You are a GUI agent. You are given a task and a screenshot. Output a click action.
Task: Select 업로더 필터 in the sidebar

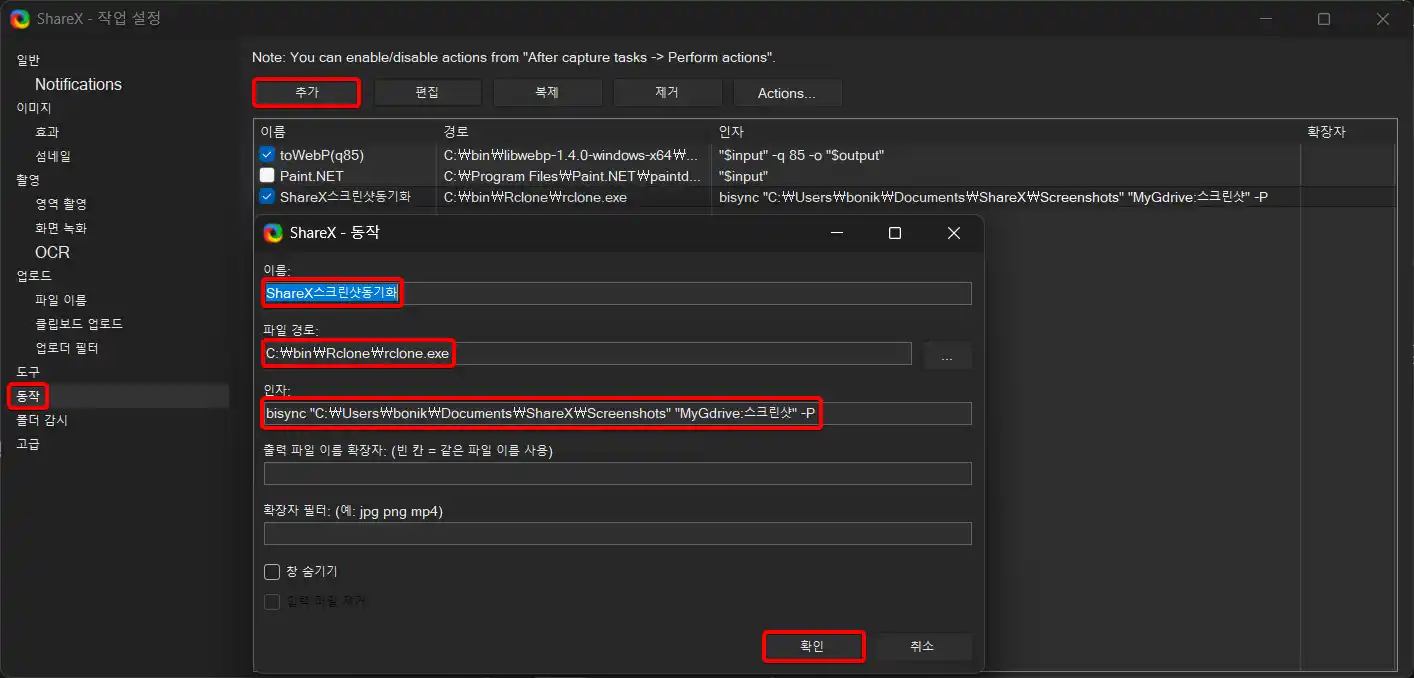[67, 348]
